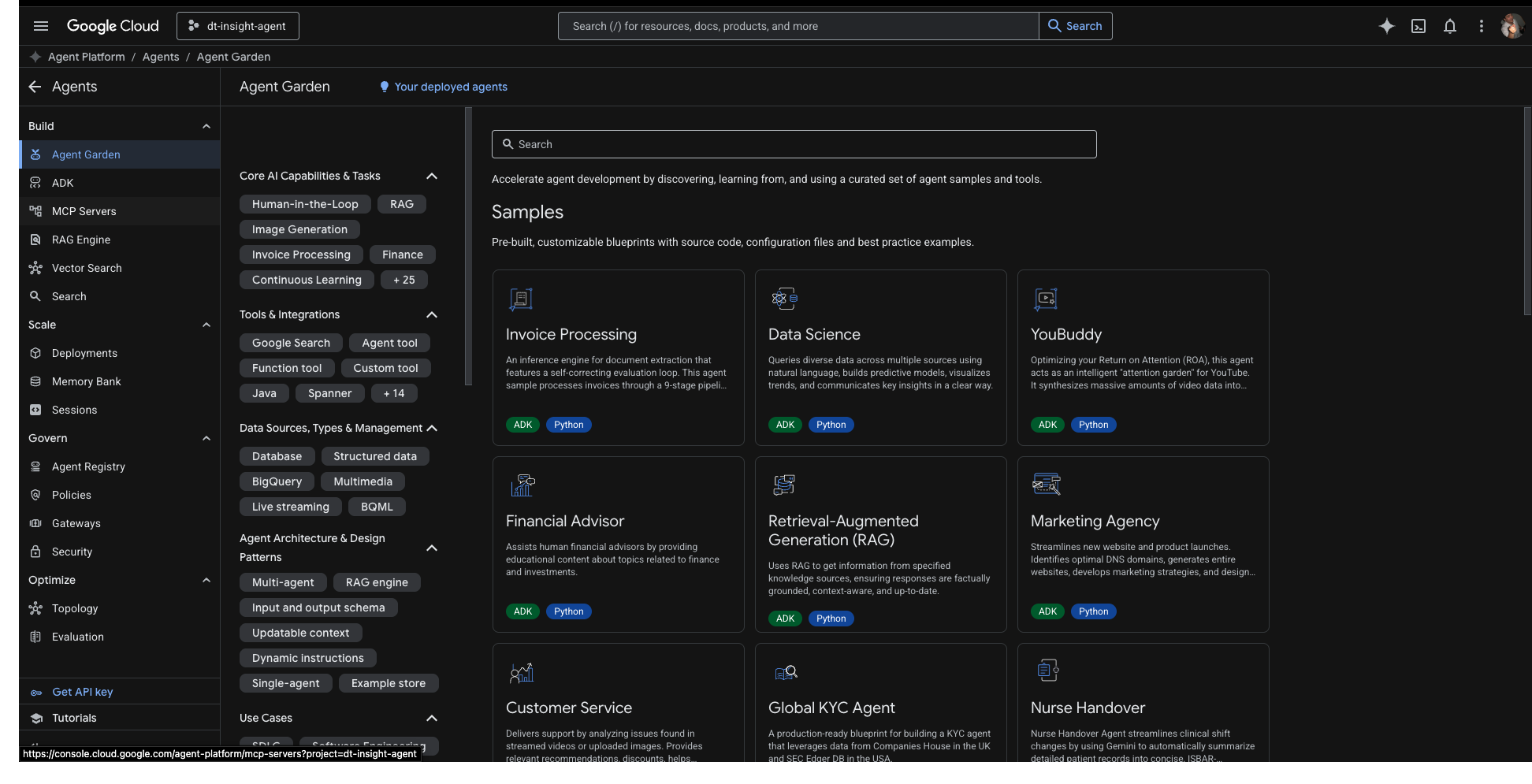Image resolution: width=1532 pixels, height=784 pixels.
Task: Open the main navigation hamburger menu
Action: pos(41,26)
